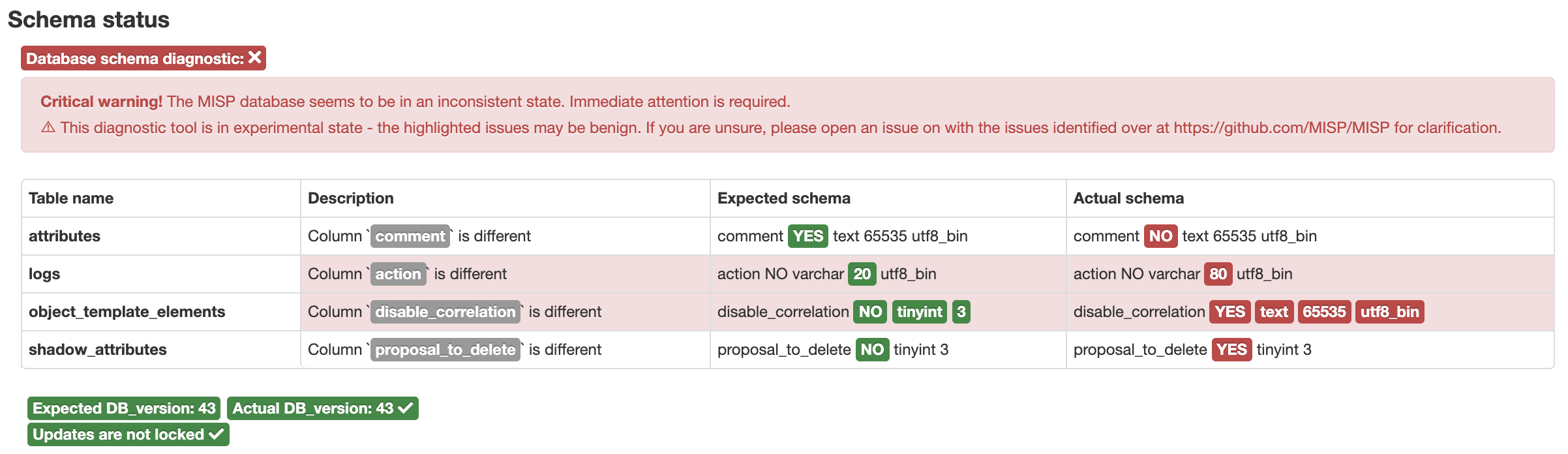Screen dimensions: 1568x454
Task: Click the checkmark on Actual DB_version badge
Action: coord(402,409)
